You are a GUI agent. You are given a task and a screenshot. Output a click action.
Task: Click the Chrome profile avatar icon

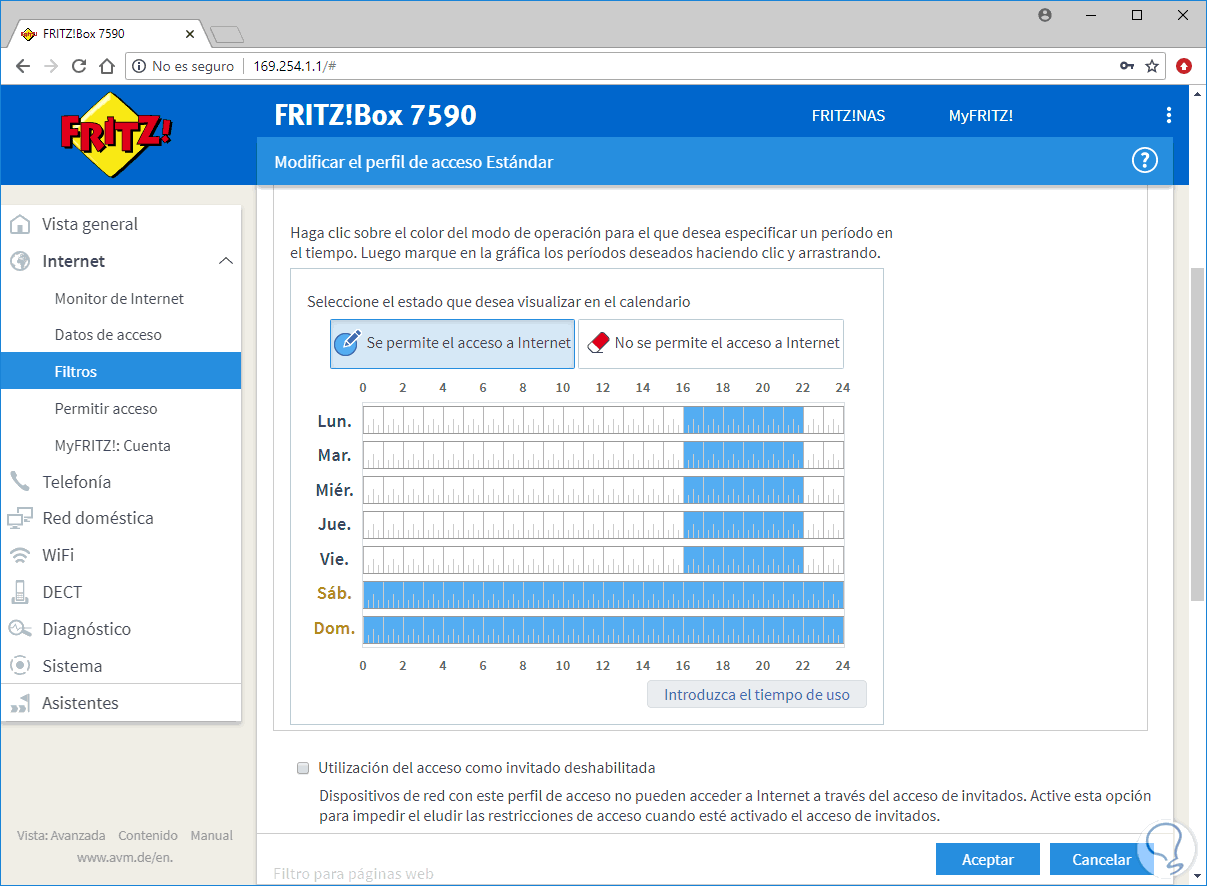coord(1045,15)
